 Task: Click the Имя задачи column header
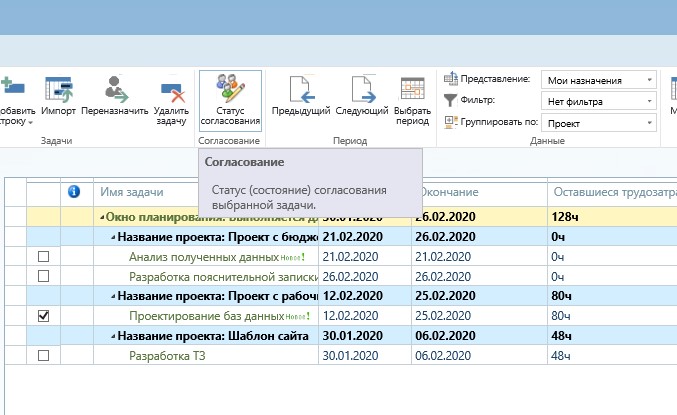(x=130, y=192)
